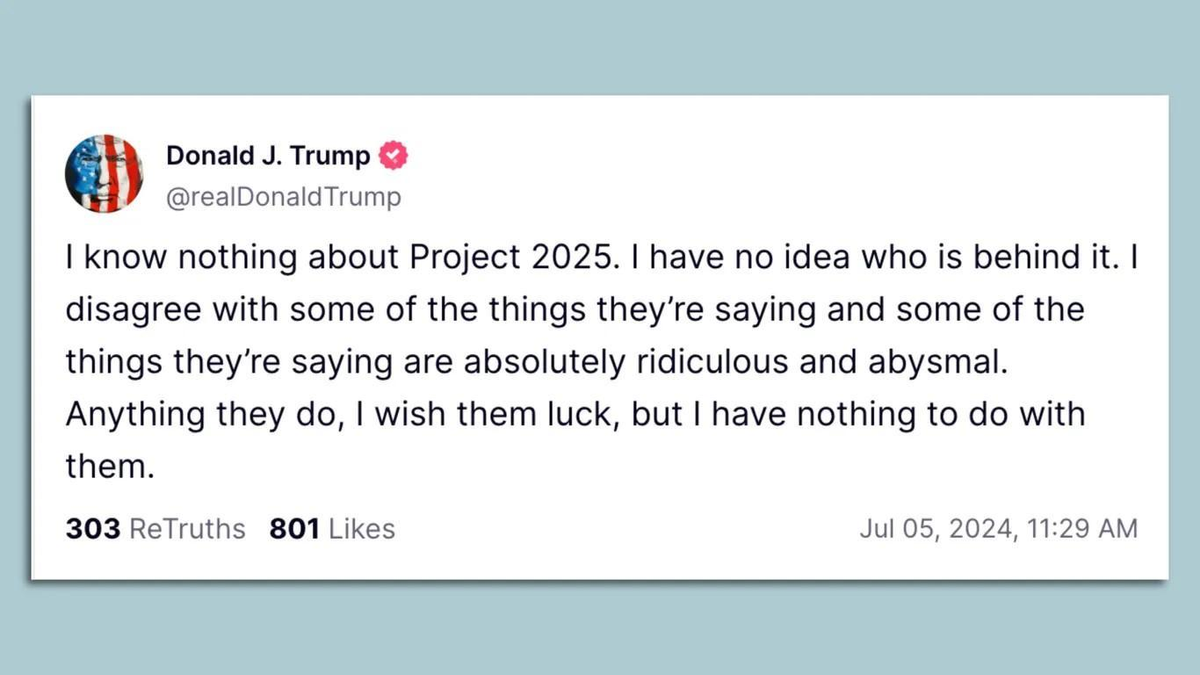Open the flag-painted profile avatar

pos(104,173)
